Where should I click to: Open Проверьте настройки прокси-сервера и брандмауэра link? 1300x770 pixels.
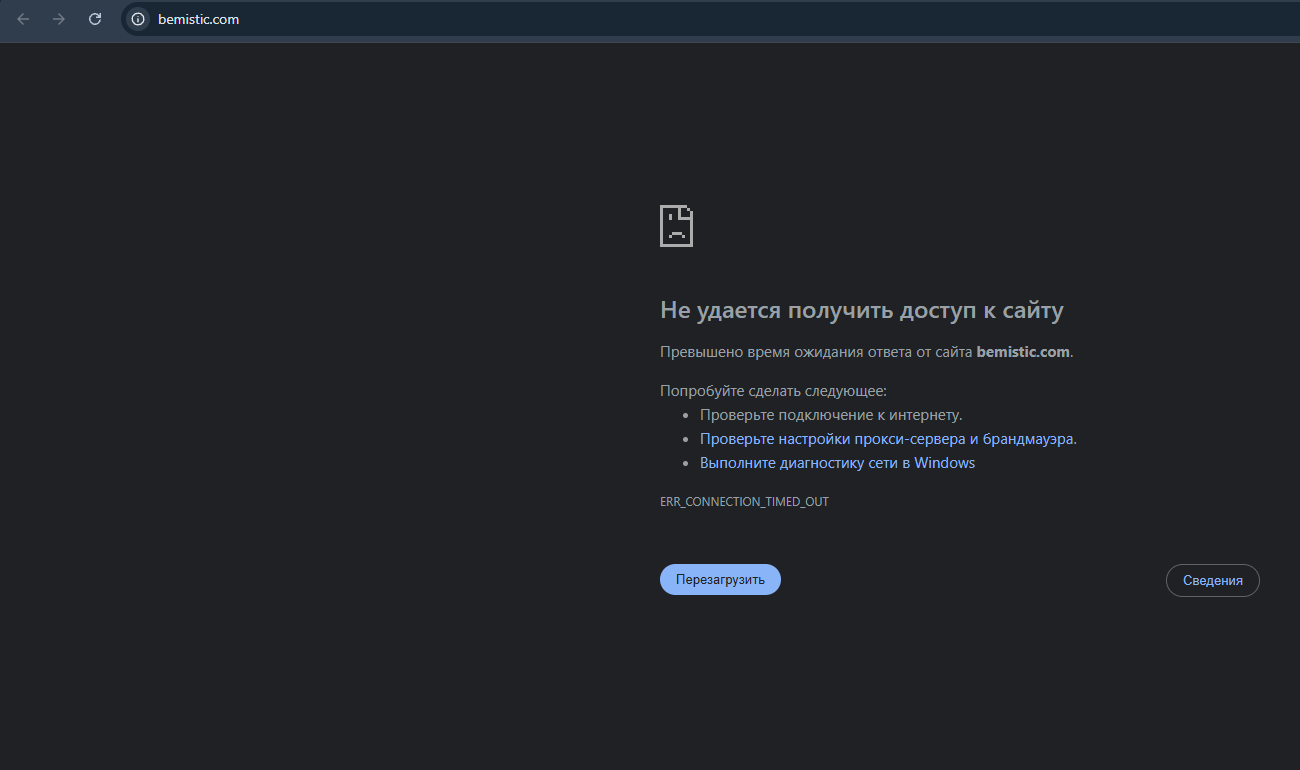click(x=887, y=439)
